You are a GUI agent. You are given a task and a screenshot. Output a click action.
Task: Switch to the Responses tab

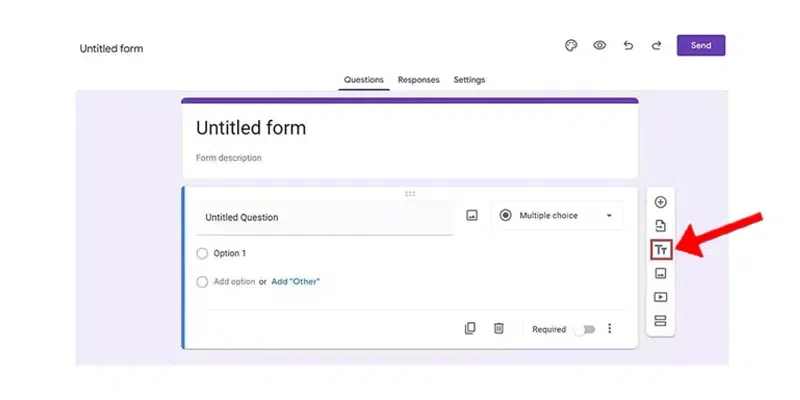point(418,79)
